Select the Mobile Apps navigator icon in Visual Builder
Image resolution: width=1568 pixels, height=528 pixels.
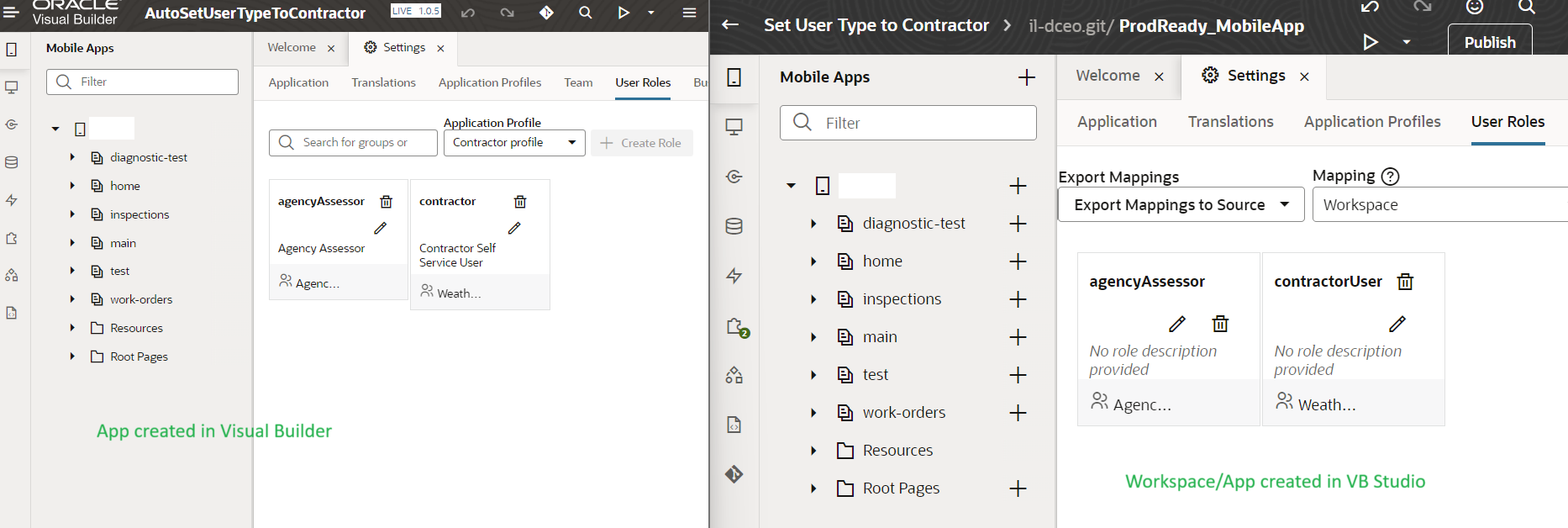pyautogui.click(x=12, y=50)
